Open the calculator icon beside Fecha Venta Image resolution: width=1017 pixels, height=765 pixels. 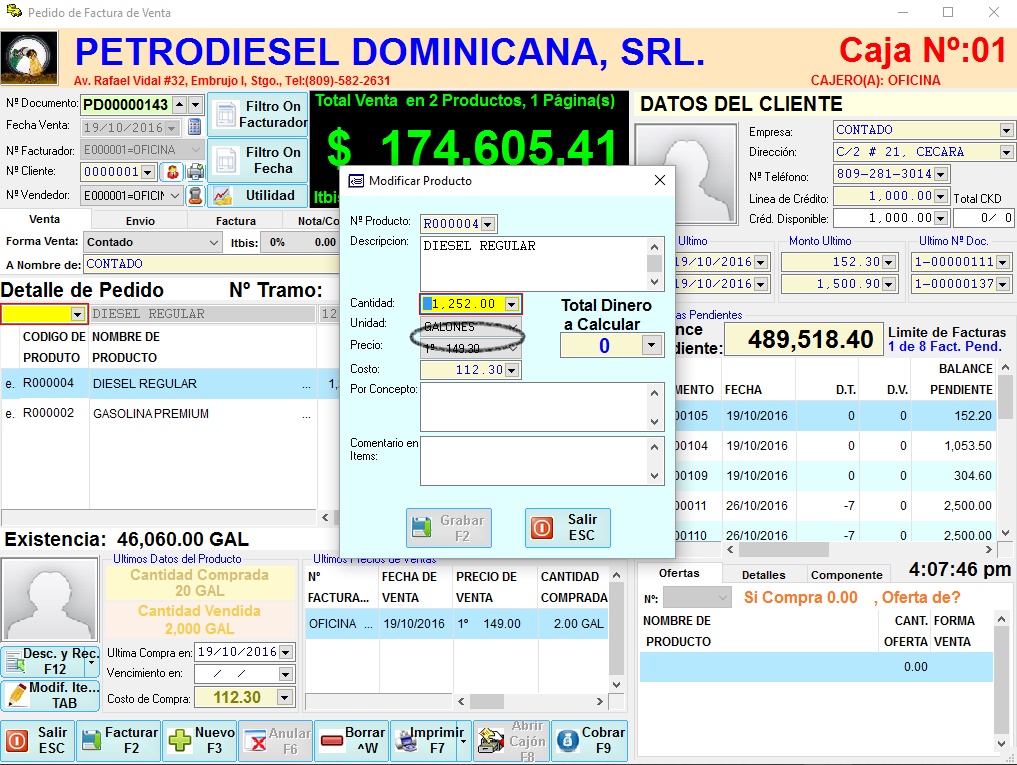click(x=195, y=127)
